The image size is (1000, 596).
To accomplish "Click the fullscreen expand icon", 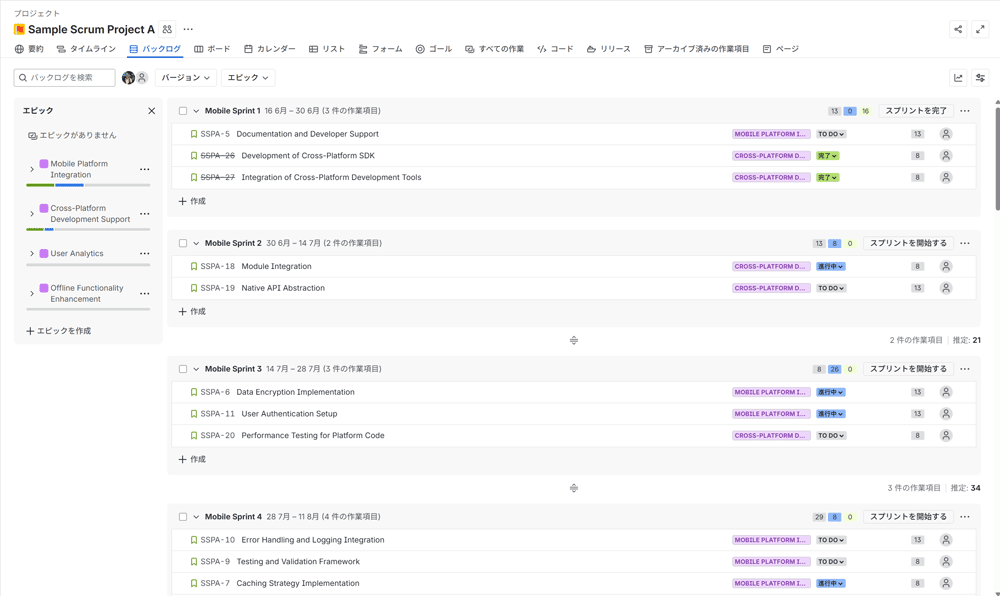I will coord(980,30).
